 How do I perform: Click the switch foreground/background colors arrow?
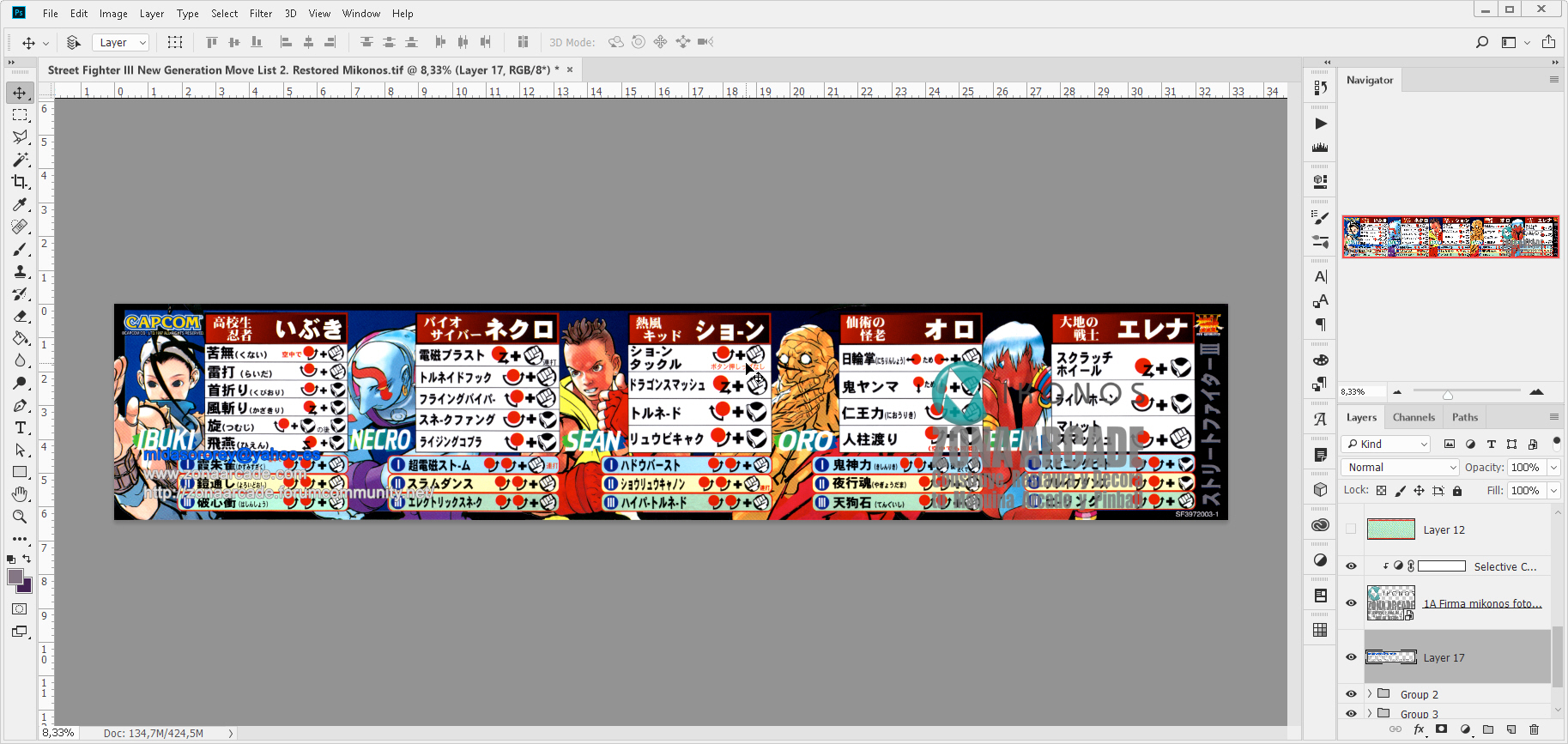[x=27, y=559]
